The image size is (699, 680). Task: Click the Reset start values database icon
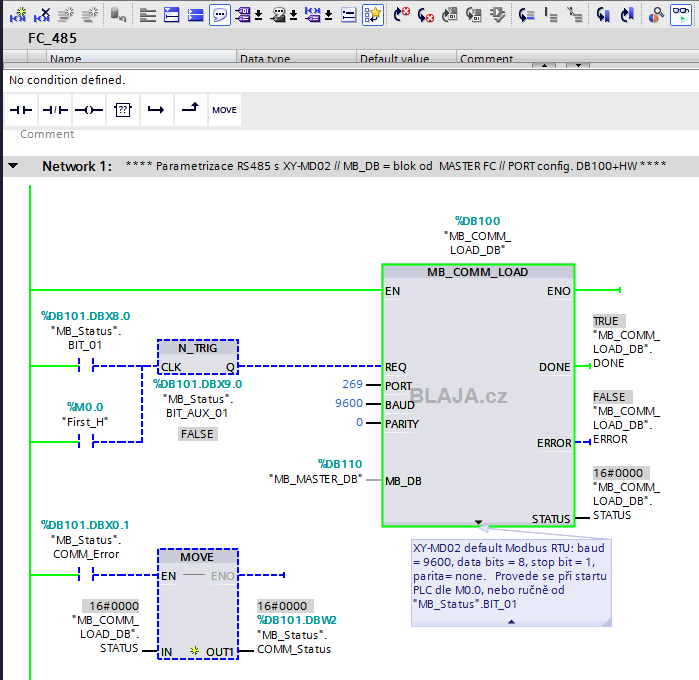(x=118, y=15)
